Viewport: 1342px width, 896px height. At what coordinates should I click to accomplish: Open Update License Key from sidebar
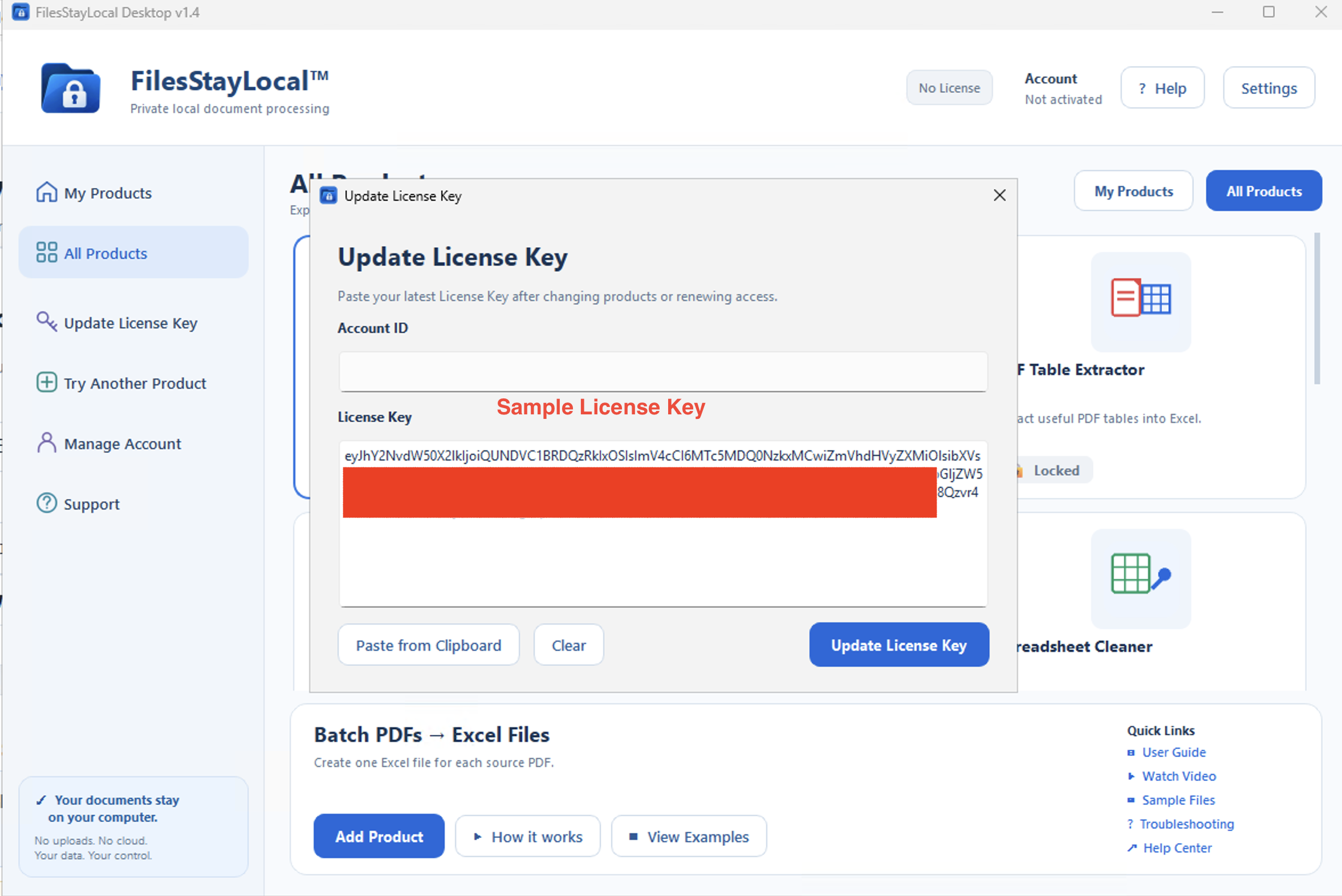pyautogui.click(x=134, y=322)
